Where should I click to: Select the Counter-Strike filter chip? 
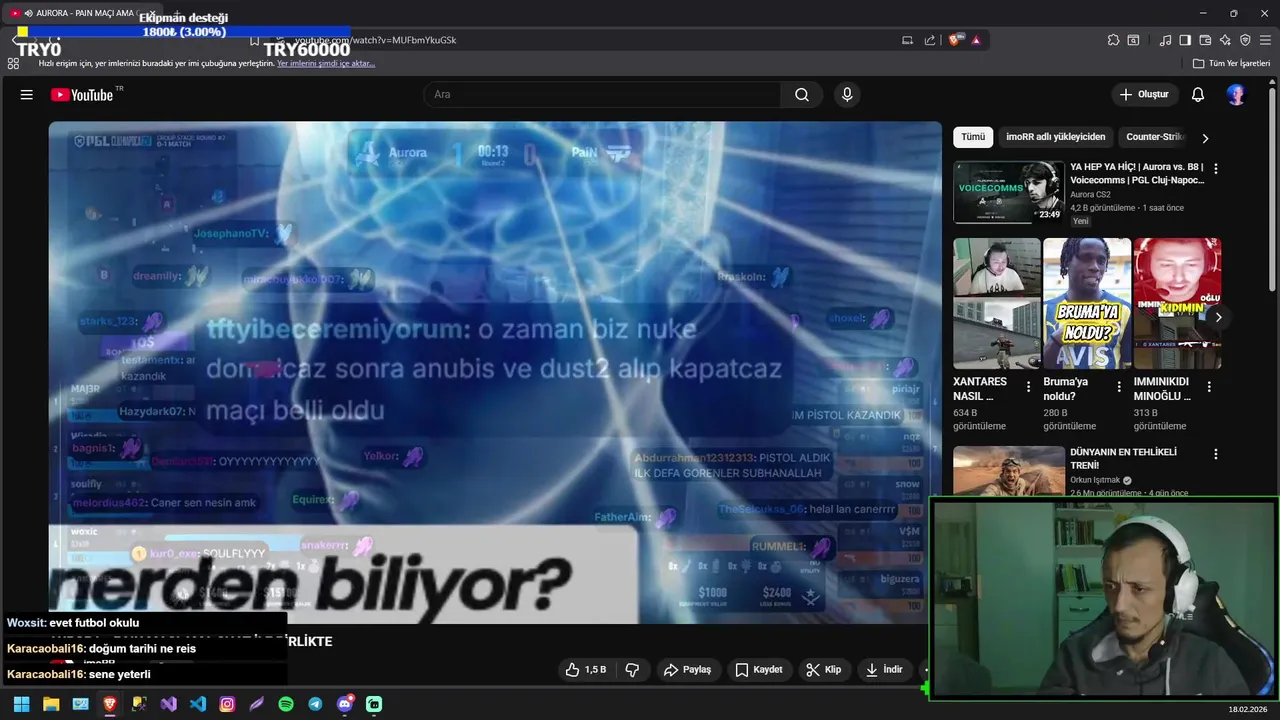(x=1155, y=137)
